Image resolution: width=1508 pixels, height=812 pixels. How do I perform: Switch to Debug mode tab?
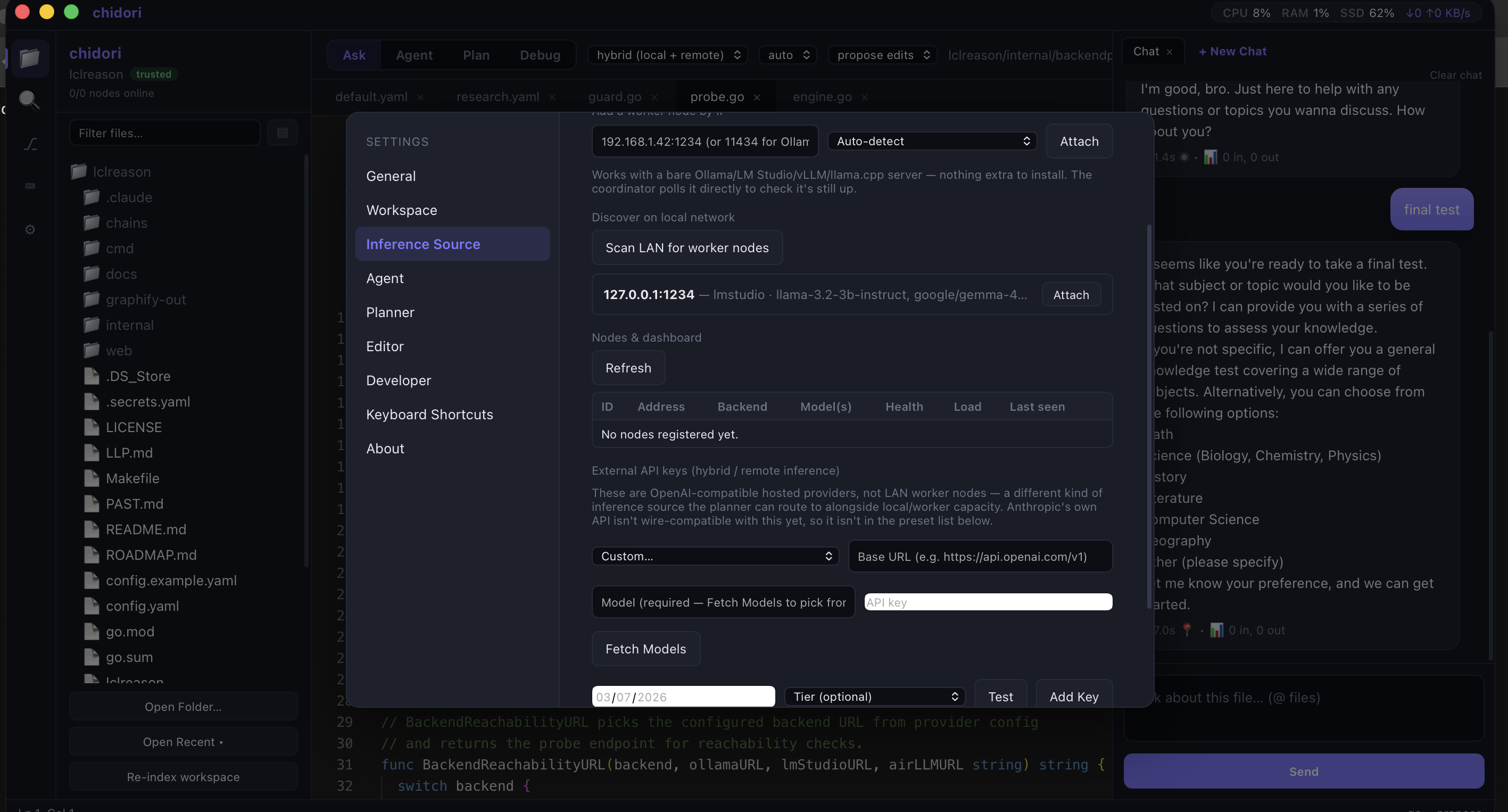[x=540, y=55]
